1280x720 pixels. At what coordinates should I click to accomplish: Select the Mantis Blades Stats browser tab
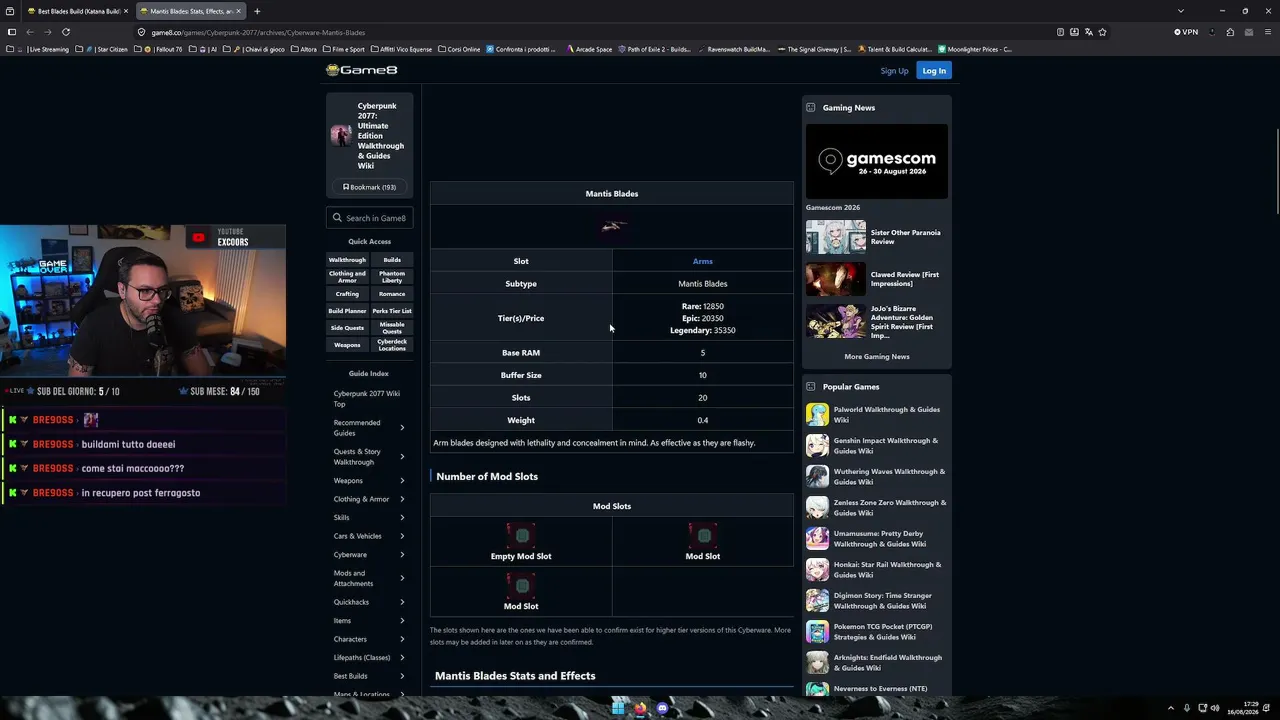[190, 11]
